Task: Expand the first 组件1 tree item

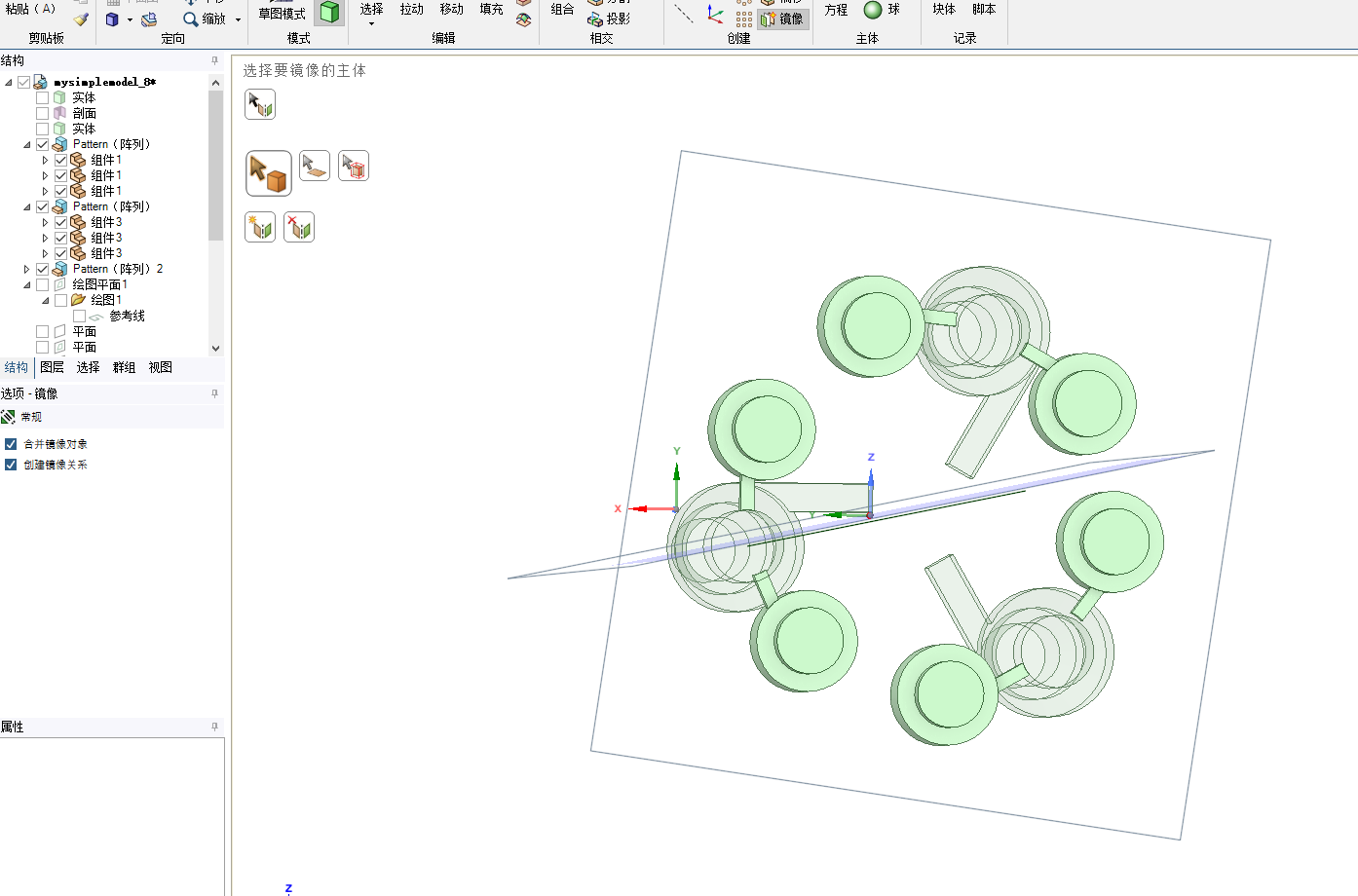Action: point(45,159)
